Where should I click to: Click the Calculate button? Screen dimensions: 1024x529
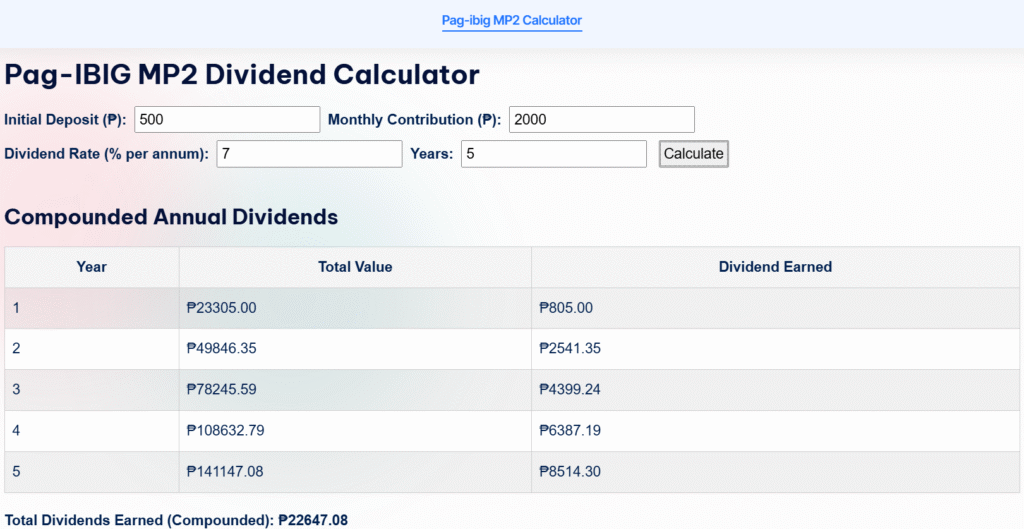point(694,154)
